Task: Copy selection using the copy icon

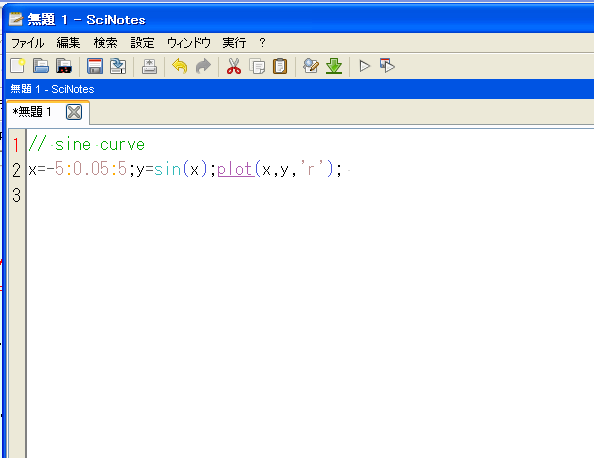Action: [x=257, y=66]
